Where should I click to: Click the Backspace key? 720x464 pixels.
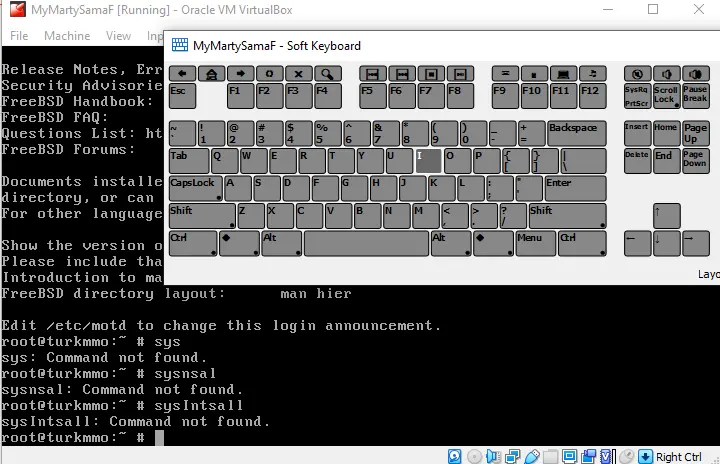click(577, 133)
